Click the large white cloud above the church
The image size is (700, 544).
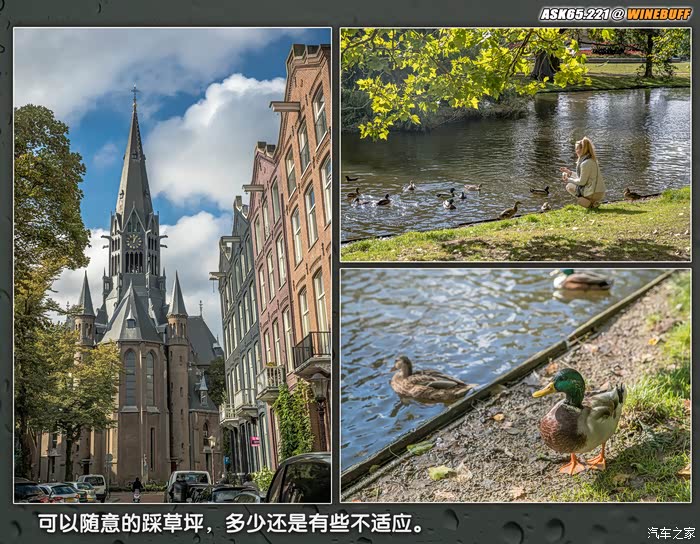tap(215, 140)
